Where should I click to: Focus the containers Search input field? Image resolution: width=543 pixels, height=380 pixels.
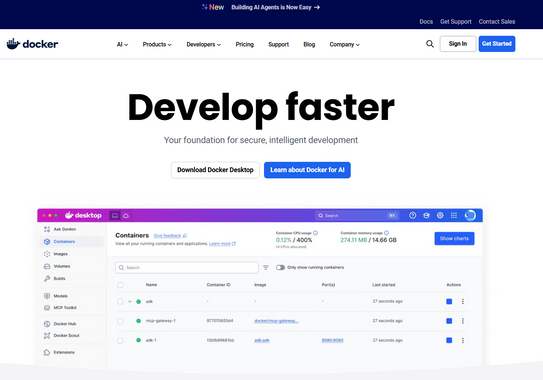click(x=187, y=267)
